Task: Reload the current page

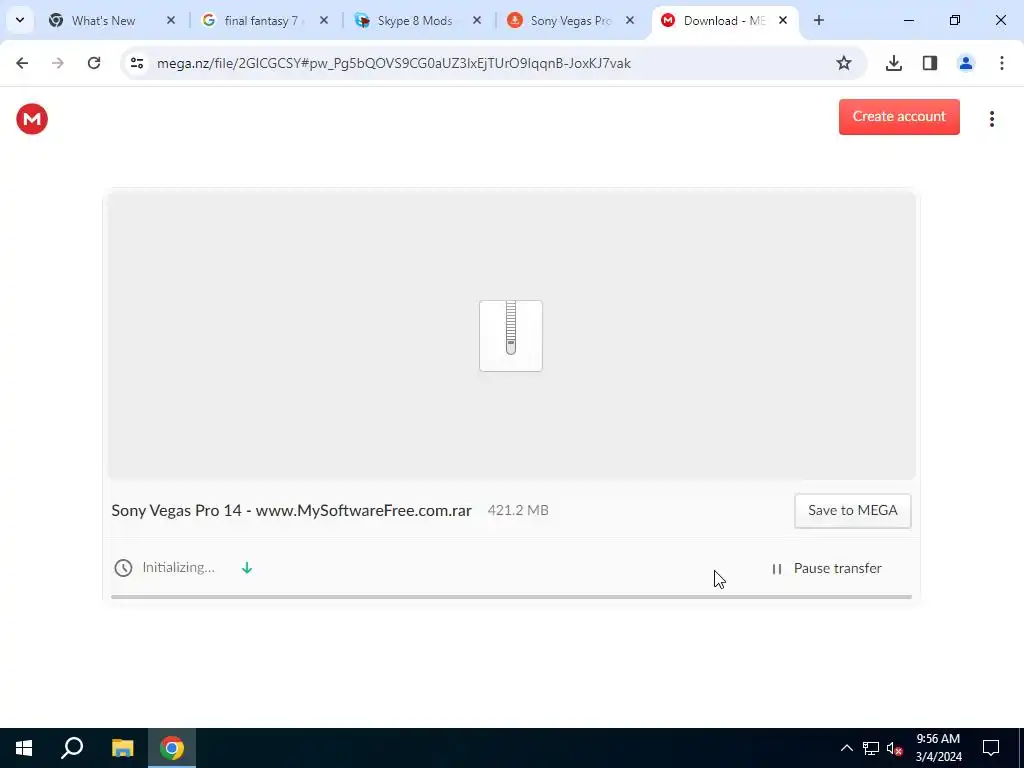Action: pos(94,63)
